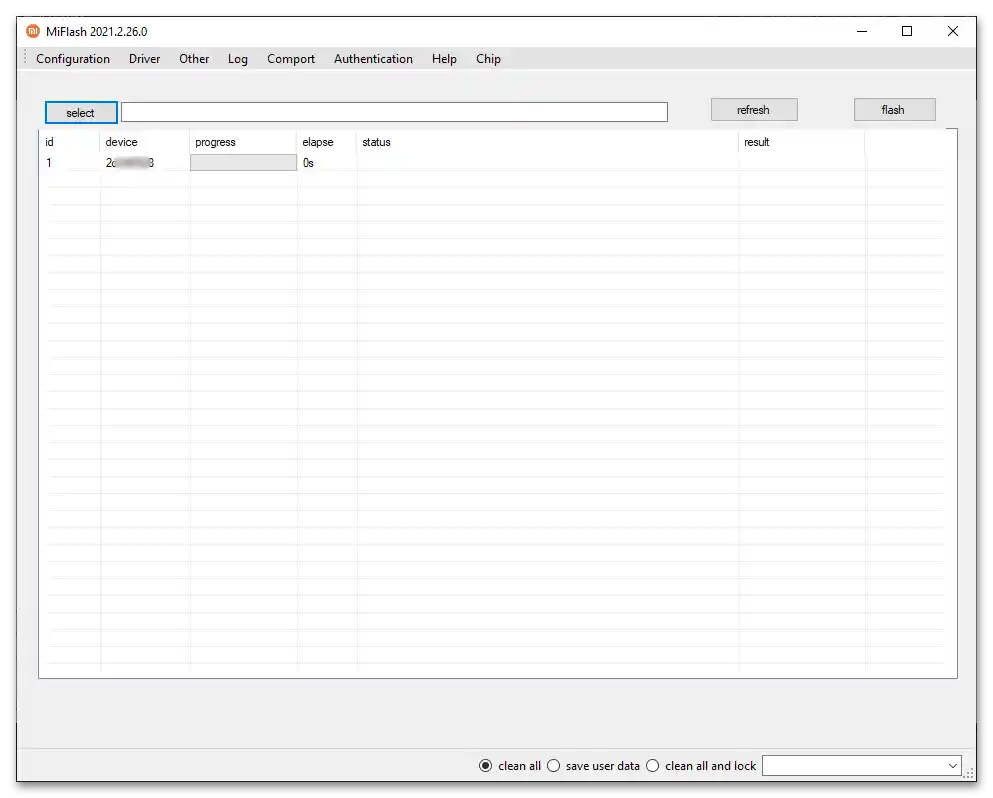Open the Driver menu
This screenshot has height=798, width=993.
pos(144,59)
